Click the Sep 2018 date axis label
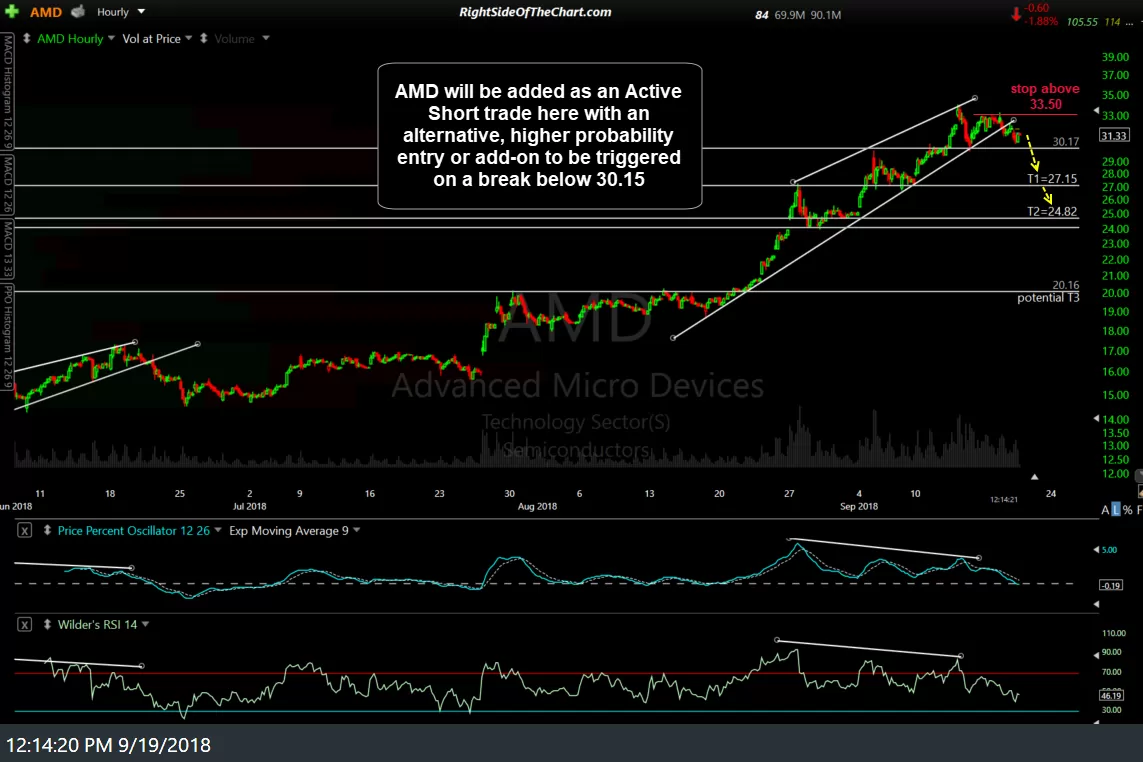Viewport: 1143px width, 762px height. [x=859, y=506]
